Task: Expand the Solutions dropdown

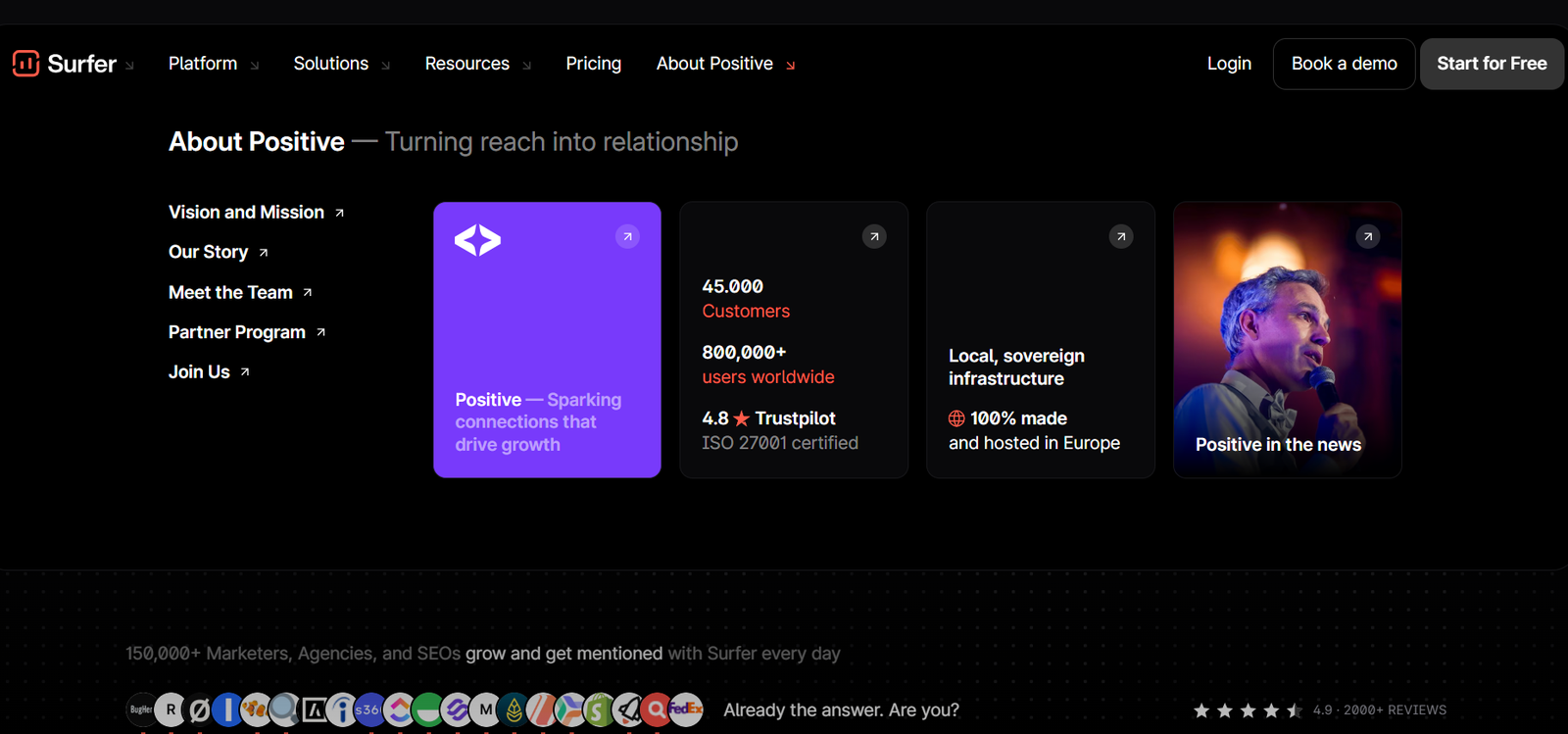Action: 342,64
